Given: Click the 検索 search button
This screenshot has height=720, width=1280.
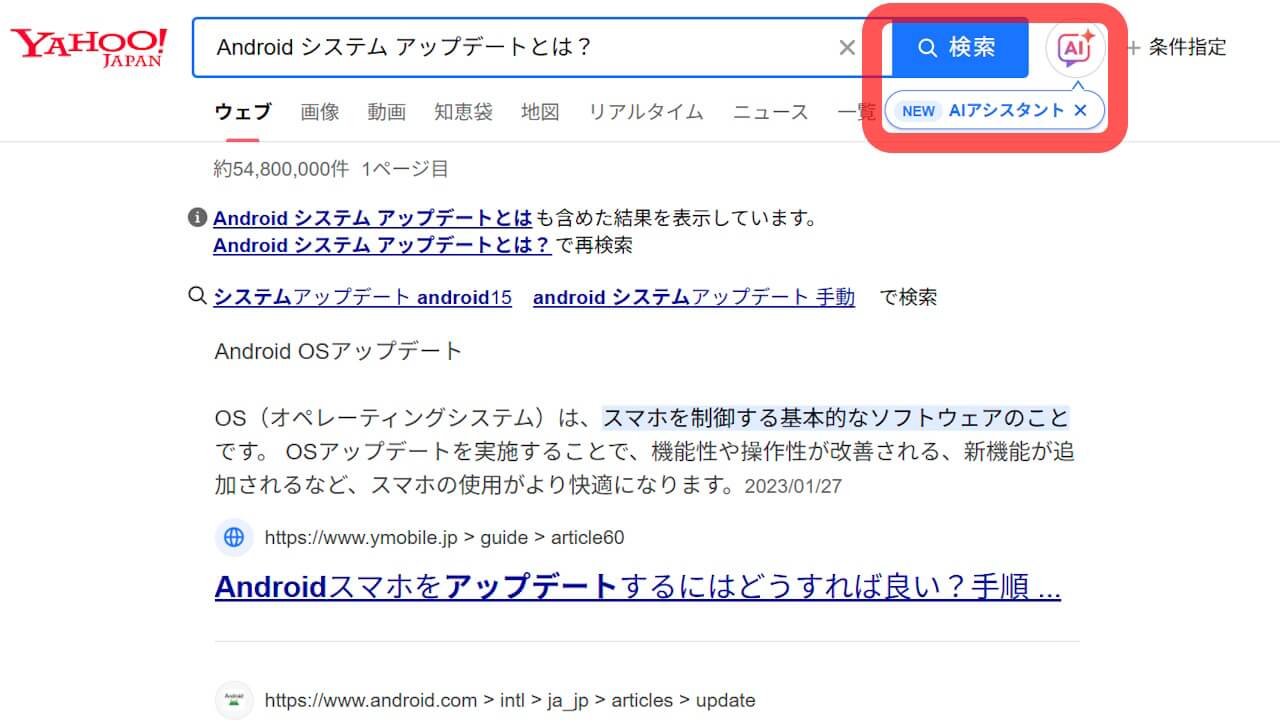Looking at the screenshot, I should [x=959, y=47].
